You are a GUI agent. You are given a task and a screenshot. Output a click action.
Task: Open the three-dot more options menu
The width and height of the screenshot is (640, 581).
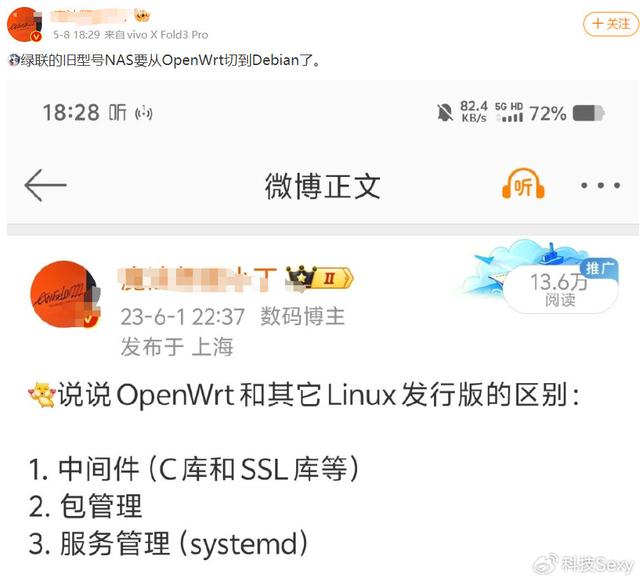pos(600,185)
